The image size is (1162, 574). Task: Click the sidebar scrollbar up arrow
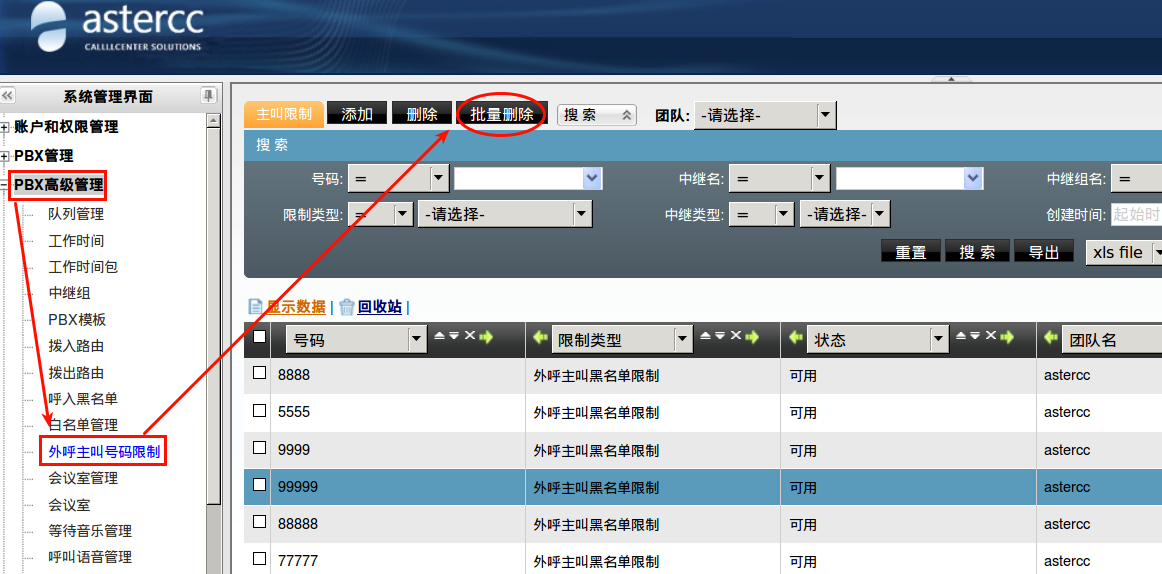pos(213,121)
